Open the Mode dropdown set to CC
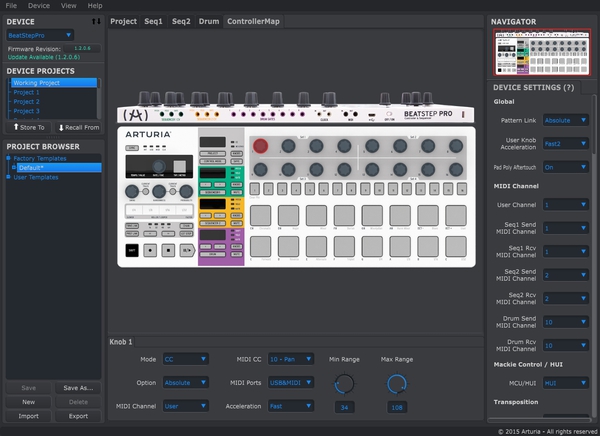This screenshot has height=436, width=600. pyautogui.click(x=187, y=358)
